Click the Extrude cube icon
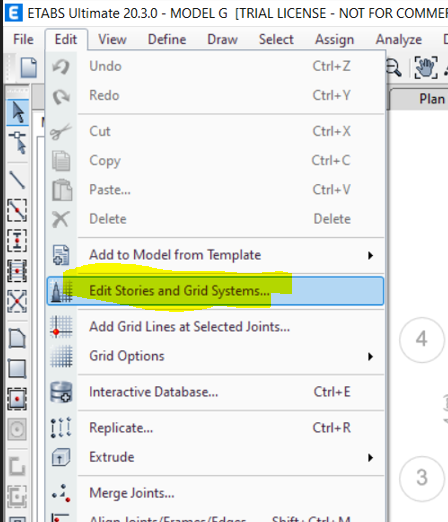 [61, 457]
